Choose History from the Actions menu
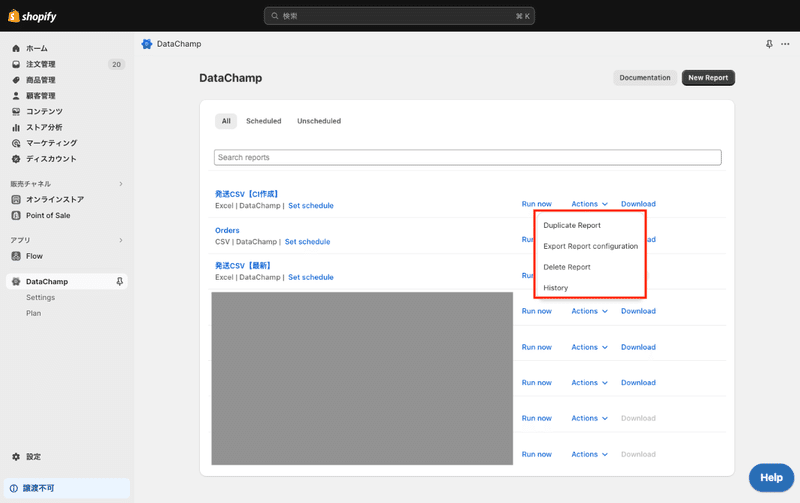This screenshot has width=800, height=503. pos(556,288)
